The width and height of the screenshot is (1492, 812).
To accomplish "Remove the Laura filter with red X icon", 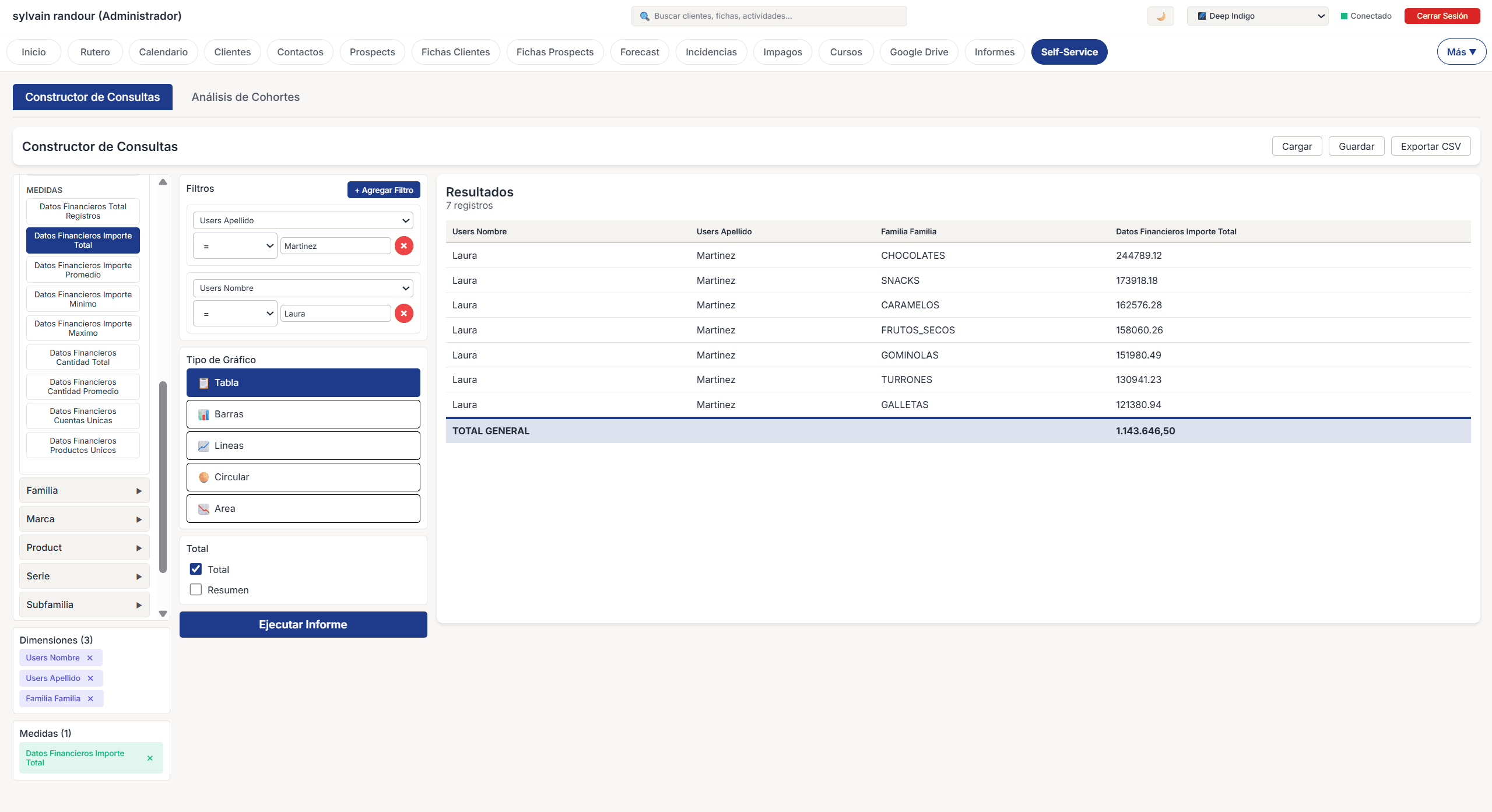I will (404, 313).
